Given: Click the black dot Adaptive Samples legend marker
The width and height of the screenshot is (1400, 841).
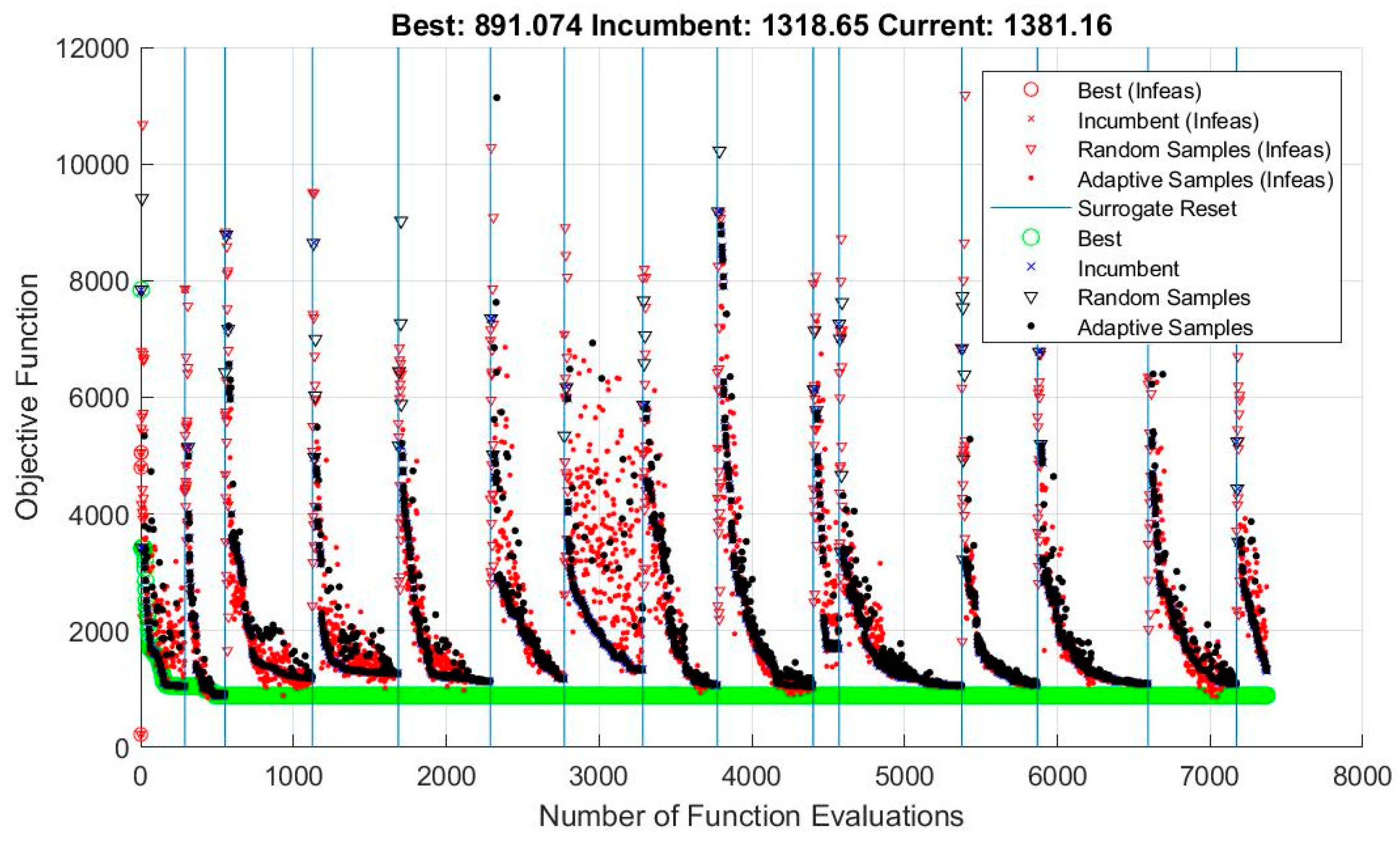Looking at the screenshot, I should [1031, 327].
